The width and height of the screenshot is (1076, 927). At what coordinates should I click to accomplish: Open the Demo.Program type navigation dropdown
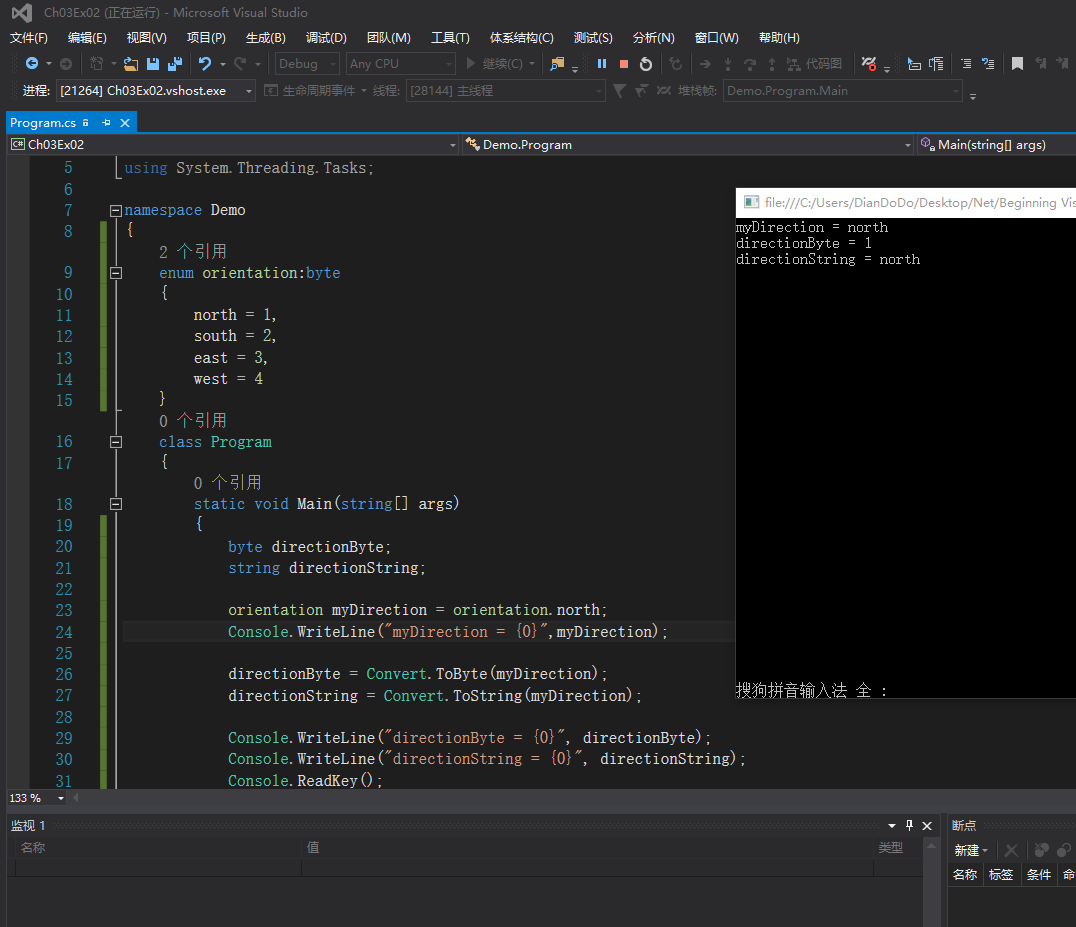(x=688, y=145)
